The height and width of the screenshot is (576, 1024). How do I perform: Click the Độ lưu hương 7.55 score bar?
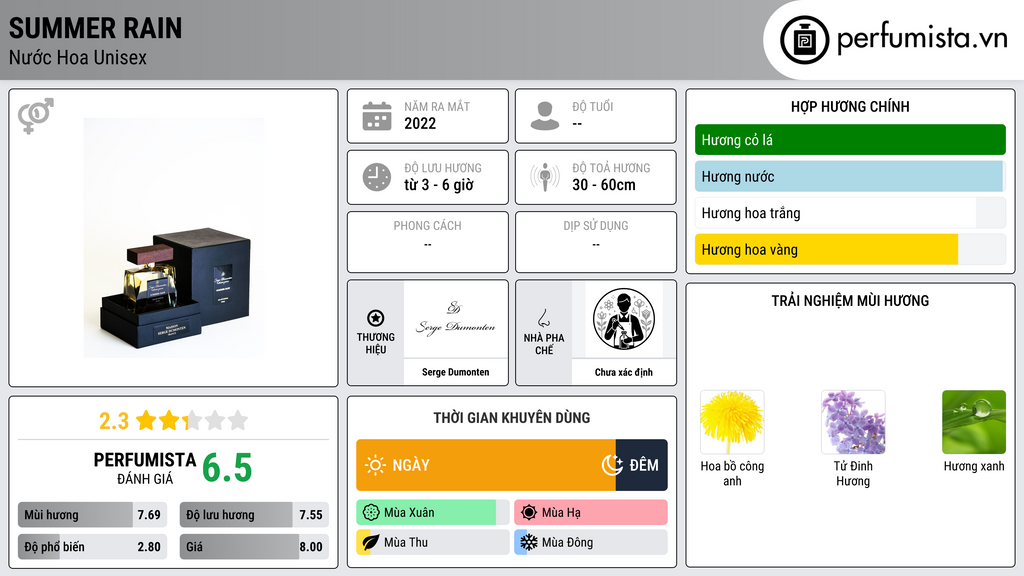(254, 515)
